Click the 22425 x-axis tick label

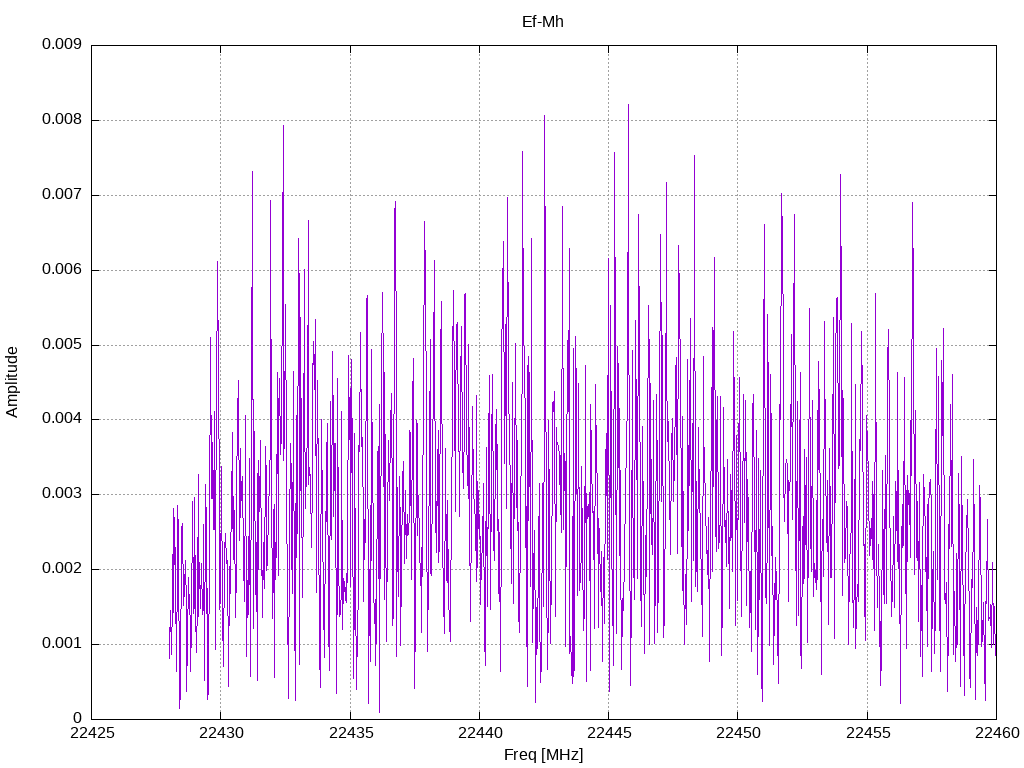92,733
